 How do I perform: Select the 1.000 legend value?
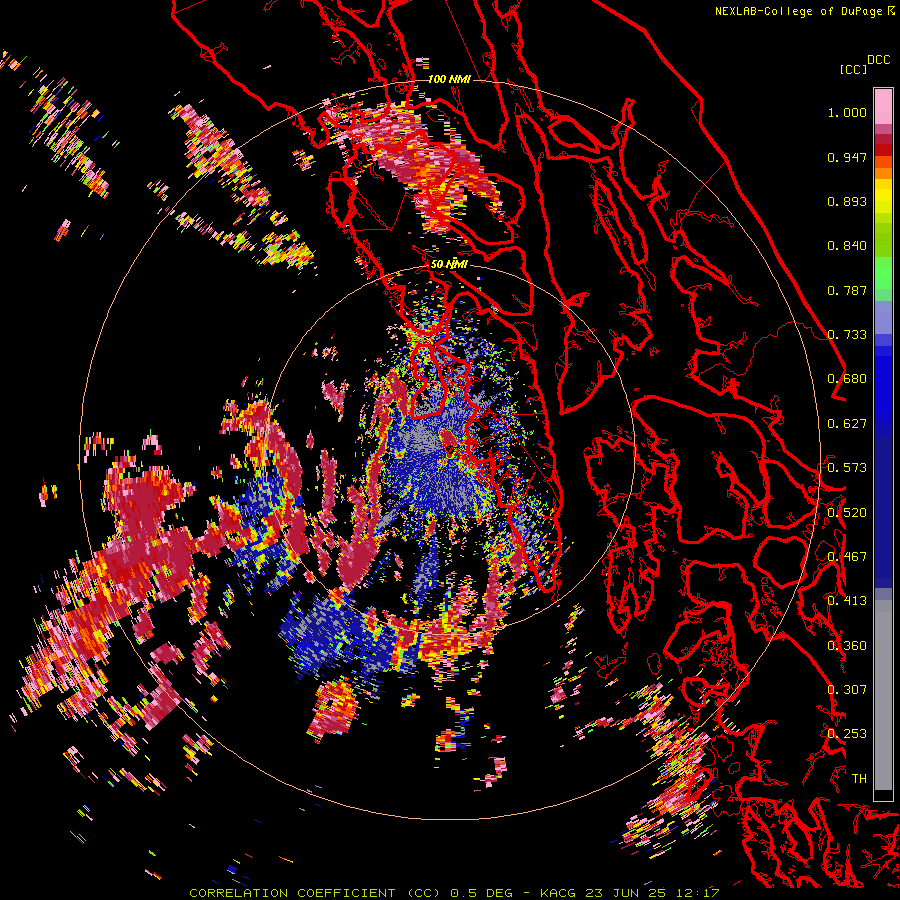coord(847,112)
